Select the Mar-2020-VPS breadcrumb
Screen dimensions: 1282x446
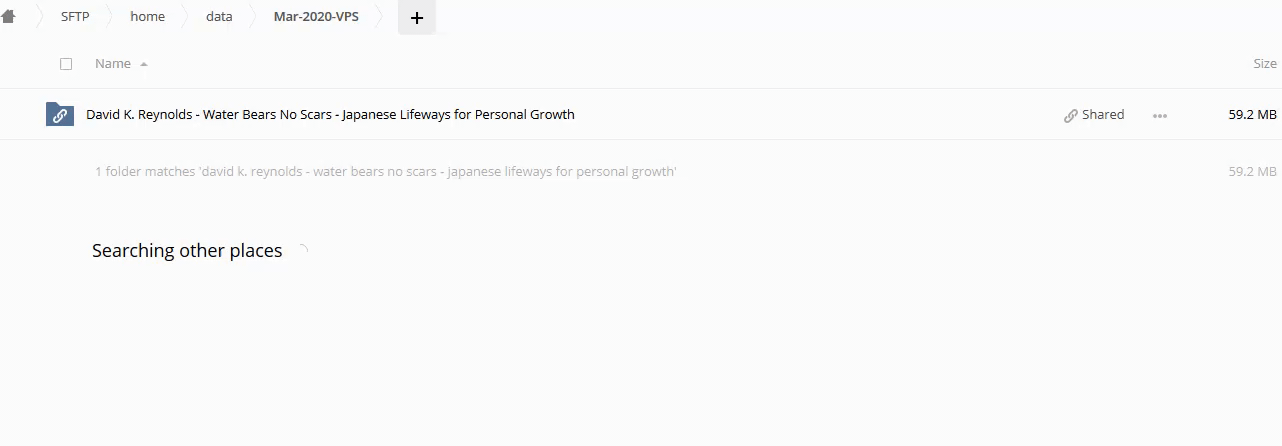click(x=316, y=16)
